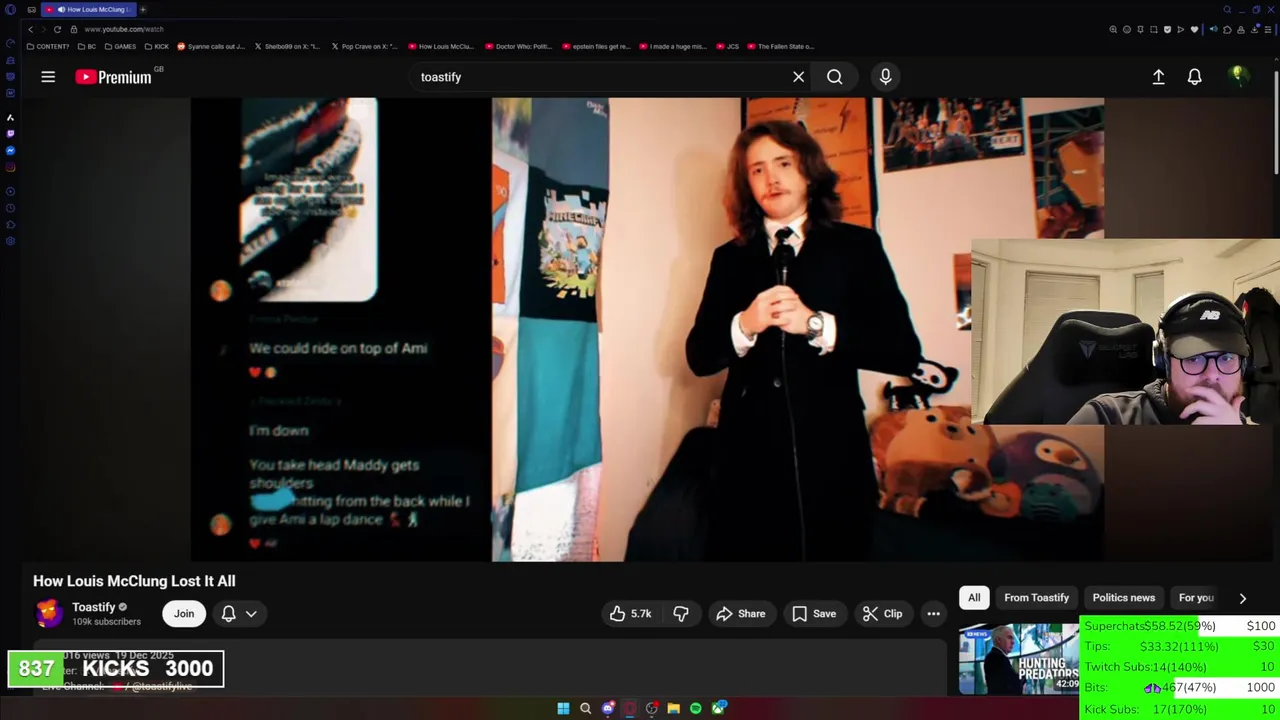The height and width of the screenshot is (720, 1280).
Task: Switch to the 'How Louis McClung' browser tab
Action: tap(88, 9)
